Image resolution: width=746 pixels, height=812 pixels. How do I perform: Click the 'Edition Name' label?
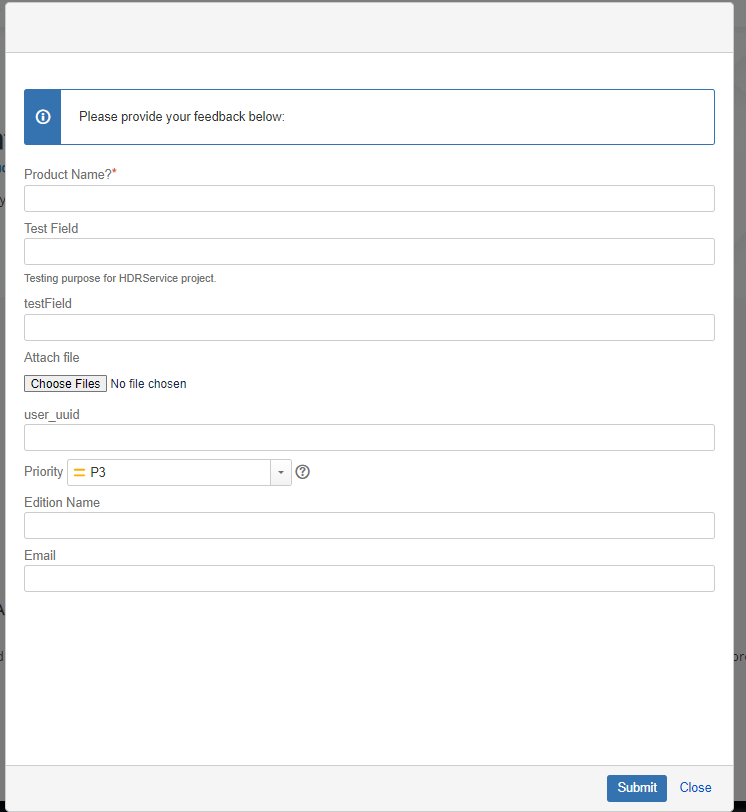click(62, 502)
